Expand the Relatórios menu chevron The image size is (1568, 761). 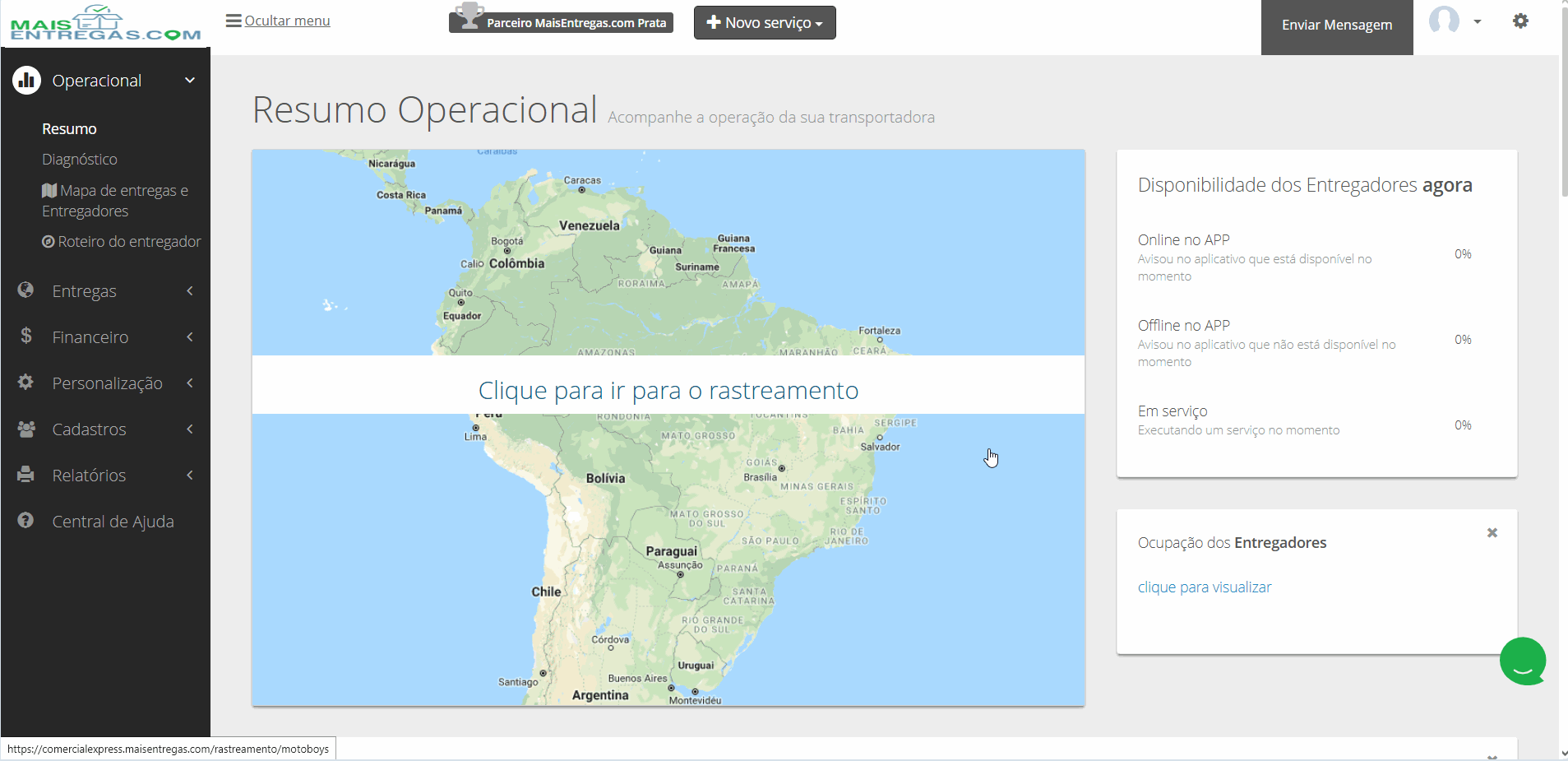pos(190,476)
